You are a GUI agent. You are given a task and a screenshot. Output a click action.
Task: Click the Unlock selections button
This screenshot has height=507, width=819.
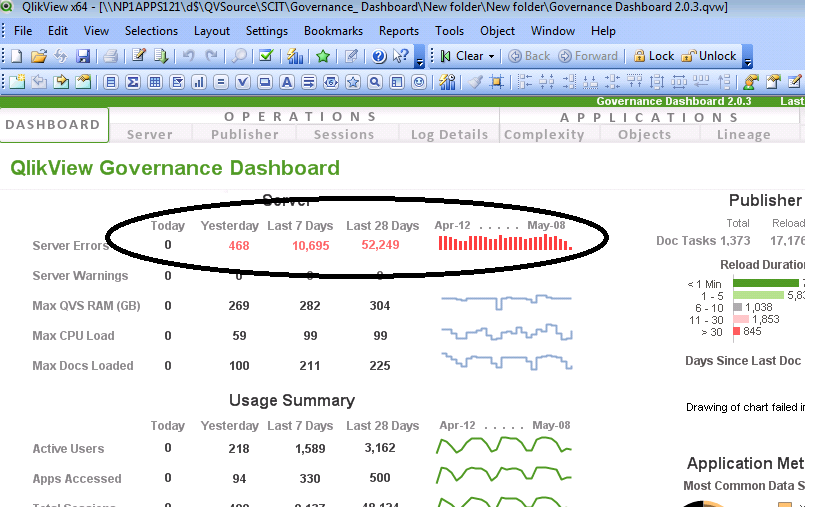(x=709, y=56)
